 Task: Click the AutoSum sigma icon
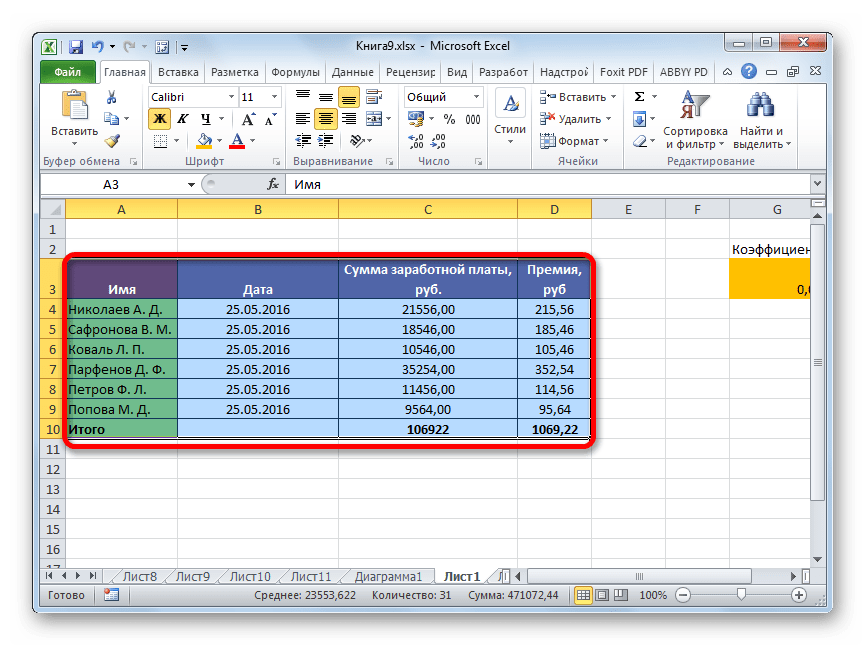pos(638,97)
